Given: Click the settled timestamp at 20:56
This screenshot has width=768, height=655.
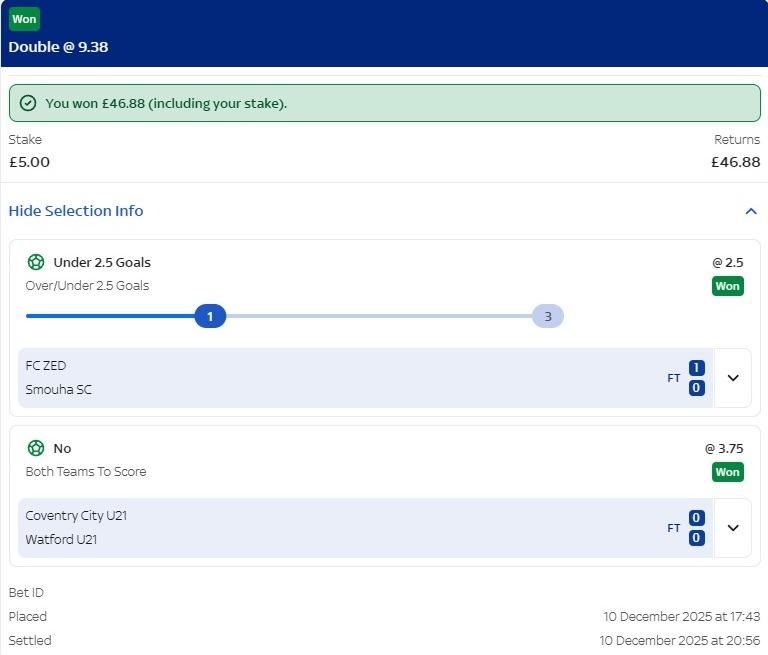Looking at the screenshot, I should pos(679,640).
